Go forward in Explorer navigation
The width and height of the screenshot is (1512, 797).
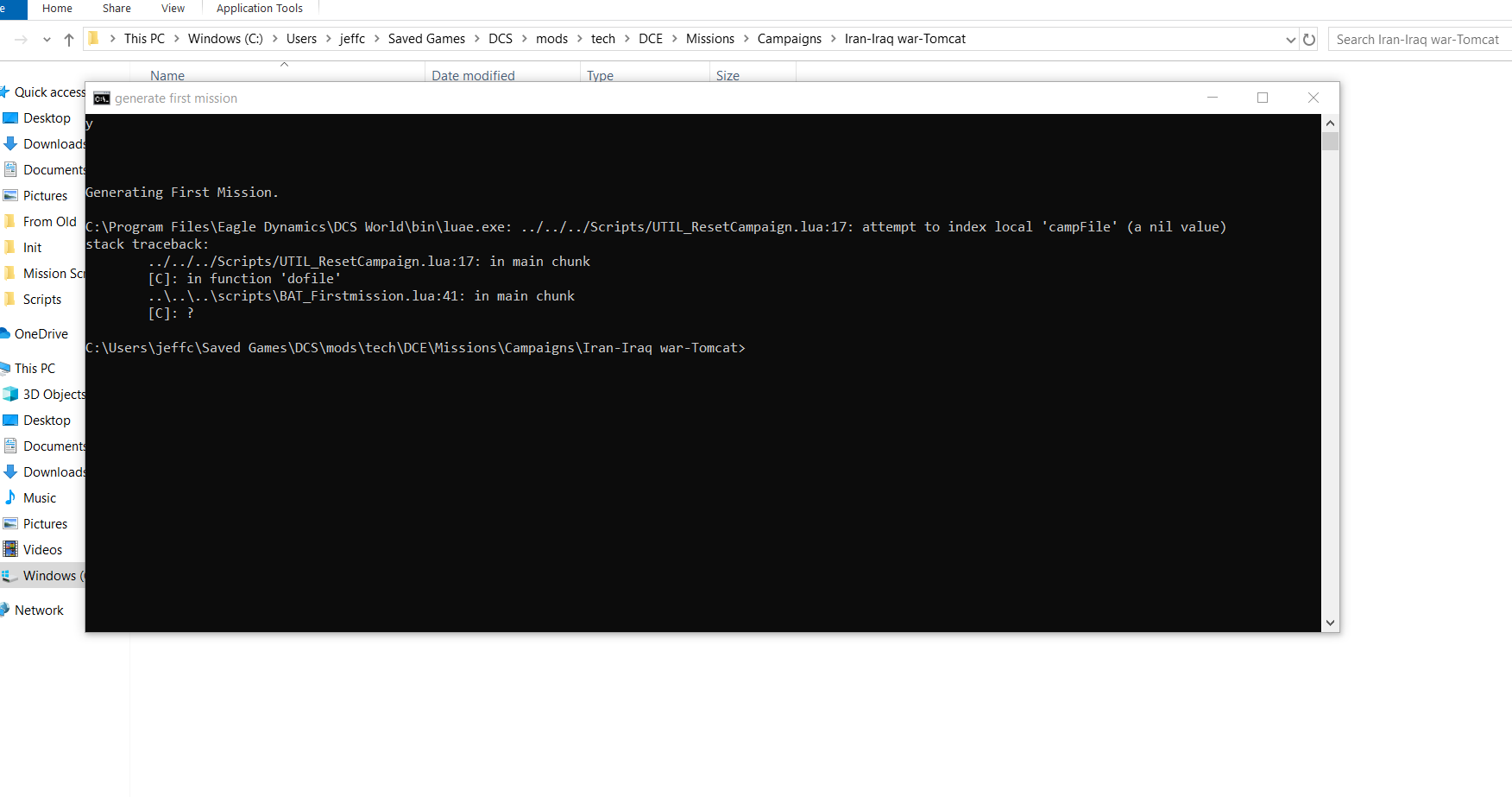[x=22, y=40]
